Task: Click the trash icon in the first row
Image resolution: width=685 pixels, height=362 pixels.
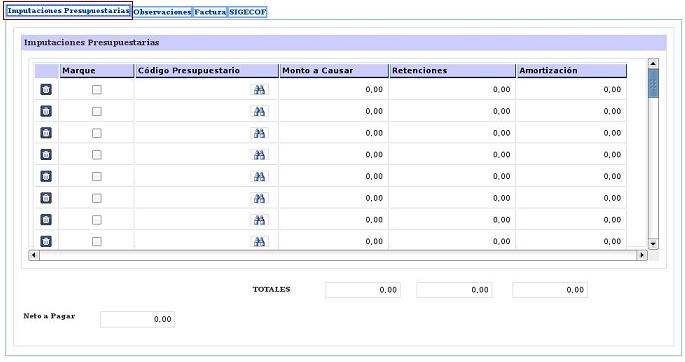Action: click(46, 90)
